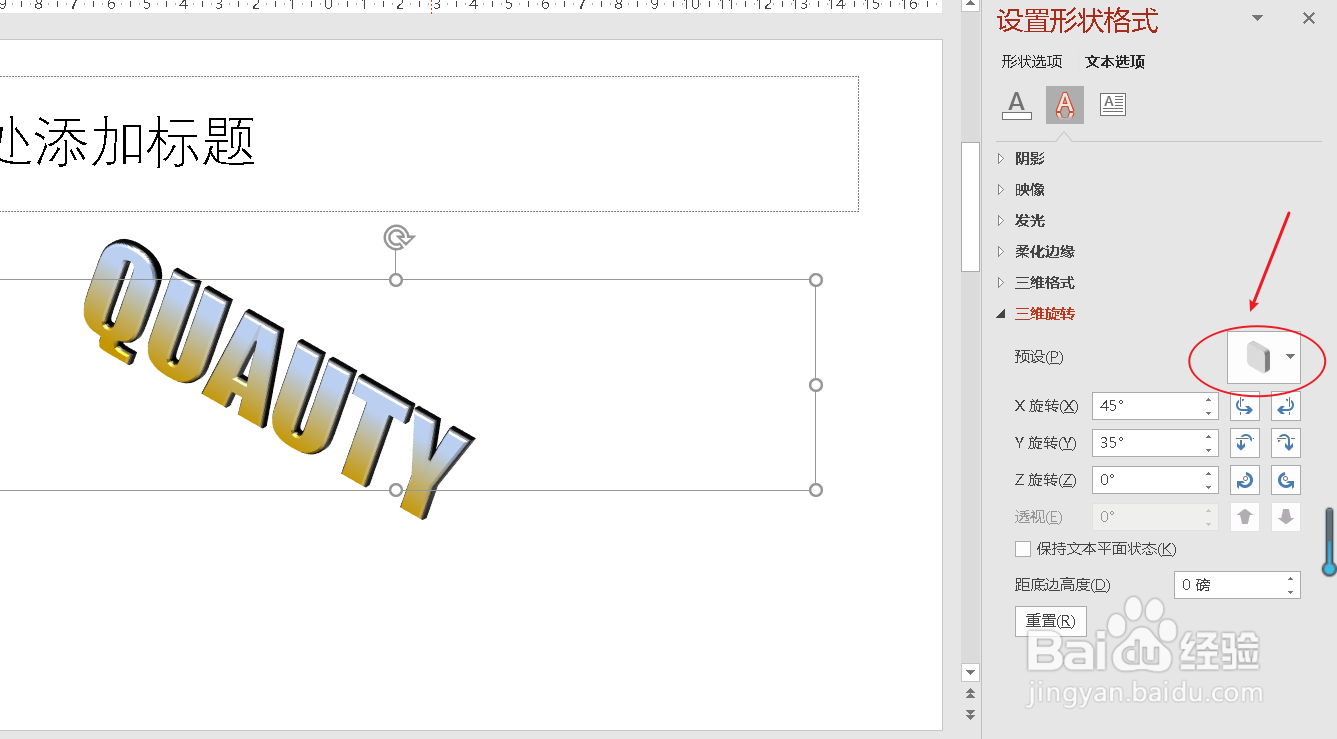Open the Text Box layout icon tab
This screenshot has width=1337, height=739.
tap(1113, 104)
